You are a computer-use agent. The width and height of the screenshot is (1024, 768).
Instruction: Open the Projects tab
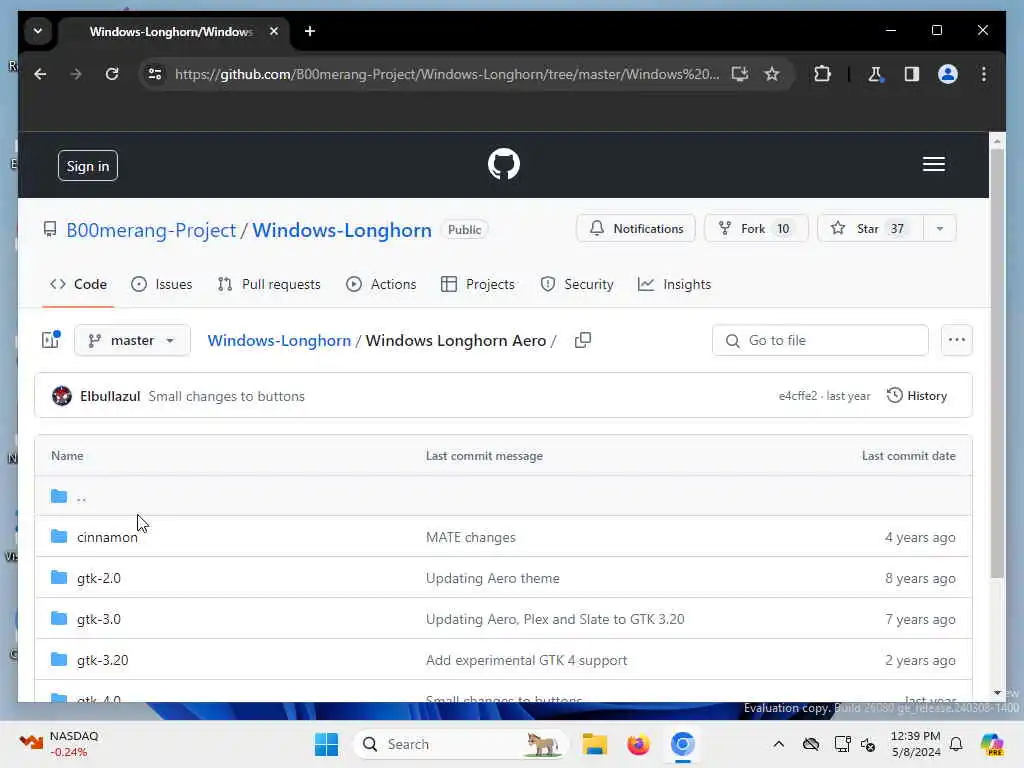[x=477, y=284]
